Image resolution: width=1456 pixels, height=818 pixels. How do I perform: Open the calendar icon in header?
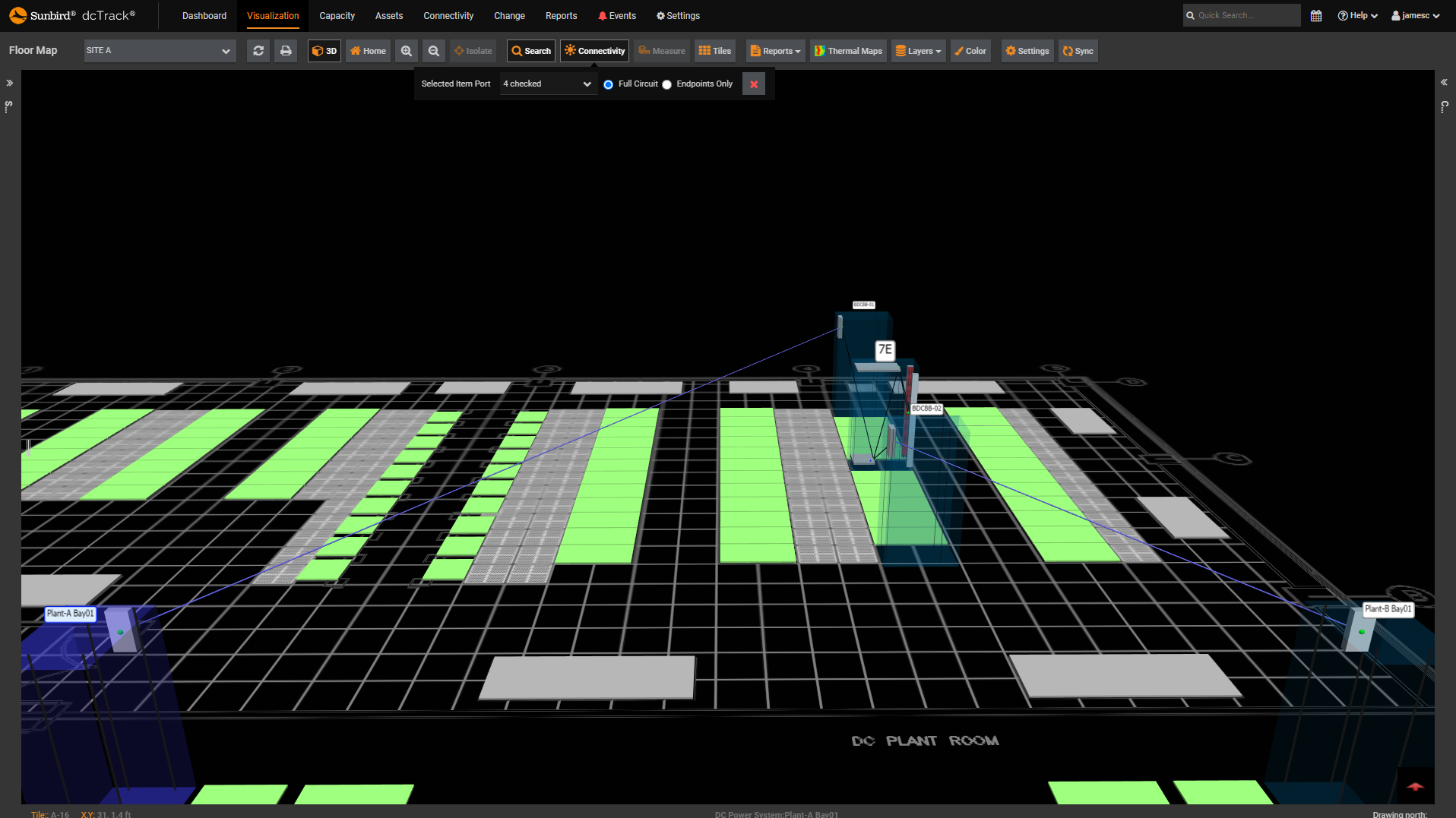1316,15
